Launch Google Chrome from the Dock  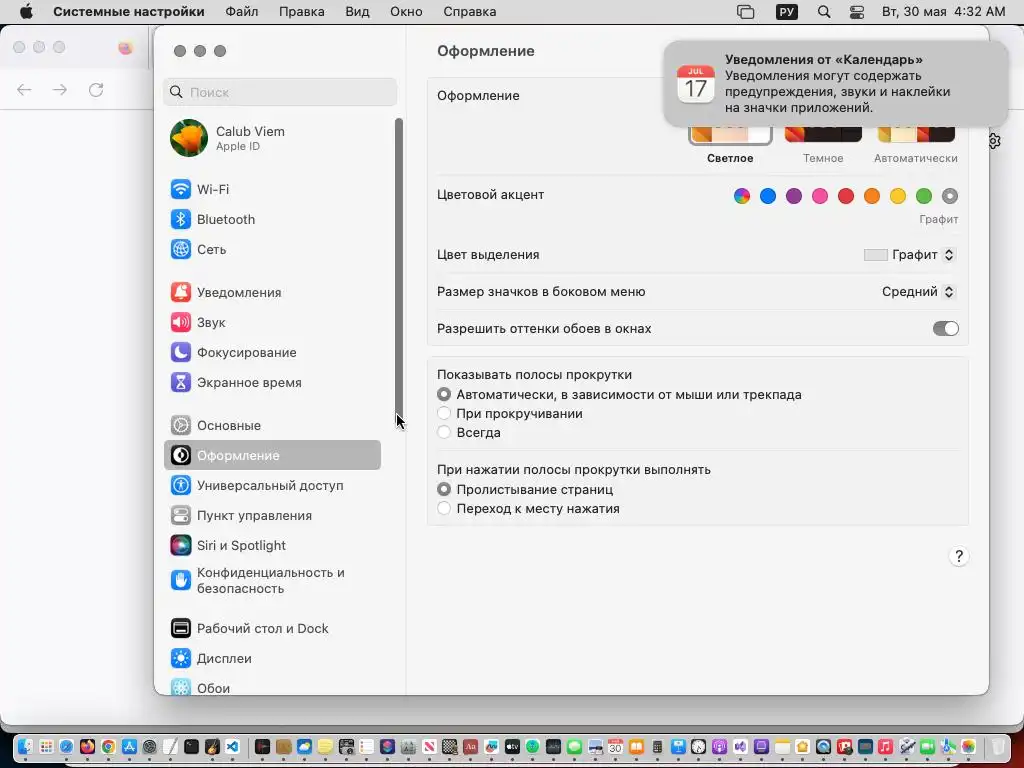(x=108, y=746)
